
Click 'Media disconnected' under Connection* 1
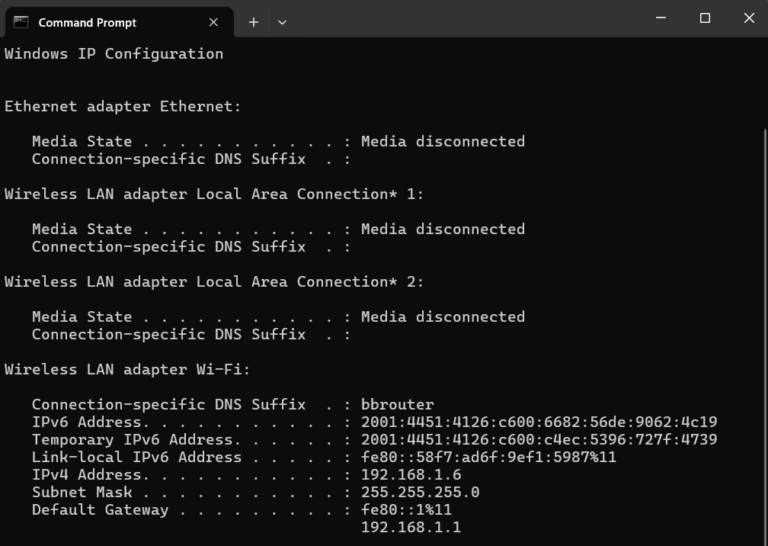click(443, 229)
